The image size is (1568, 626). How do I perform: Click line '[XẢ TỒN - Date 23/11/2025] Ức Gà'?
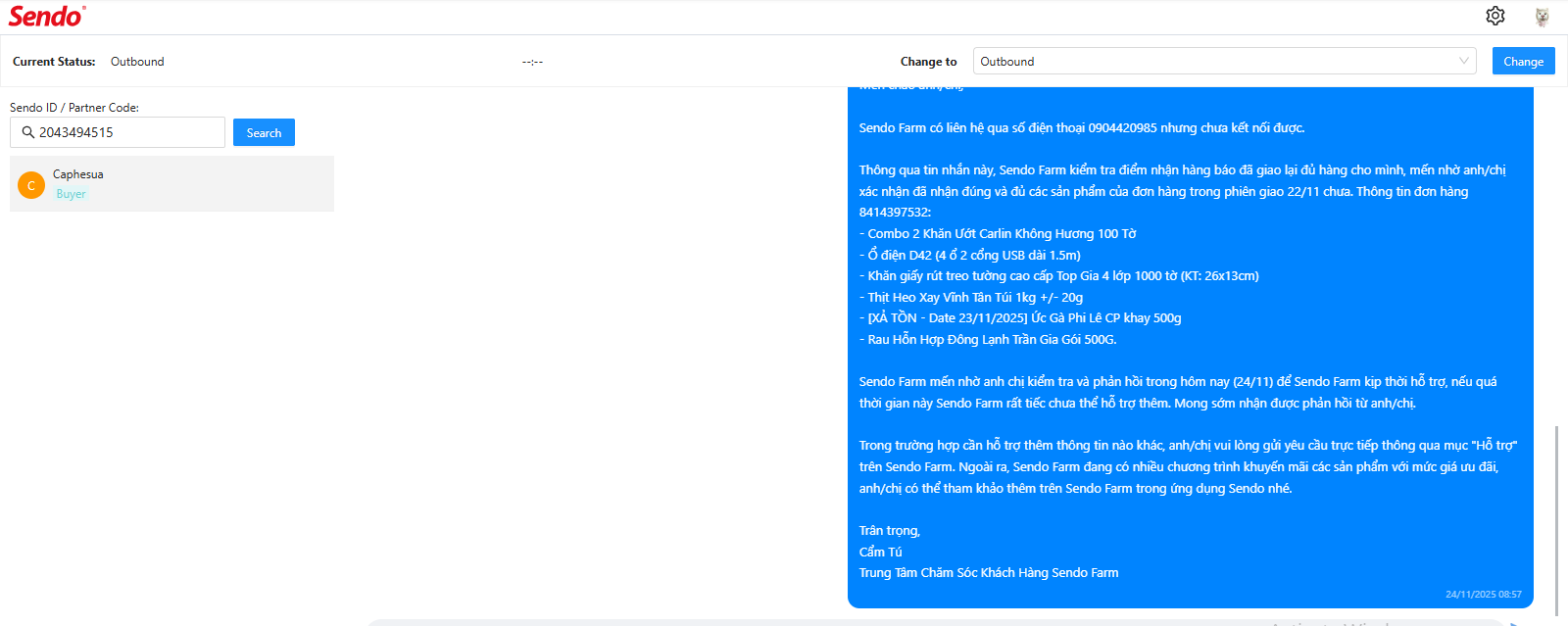pos(1020,317)
